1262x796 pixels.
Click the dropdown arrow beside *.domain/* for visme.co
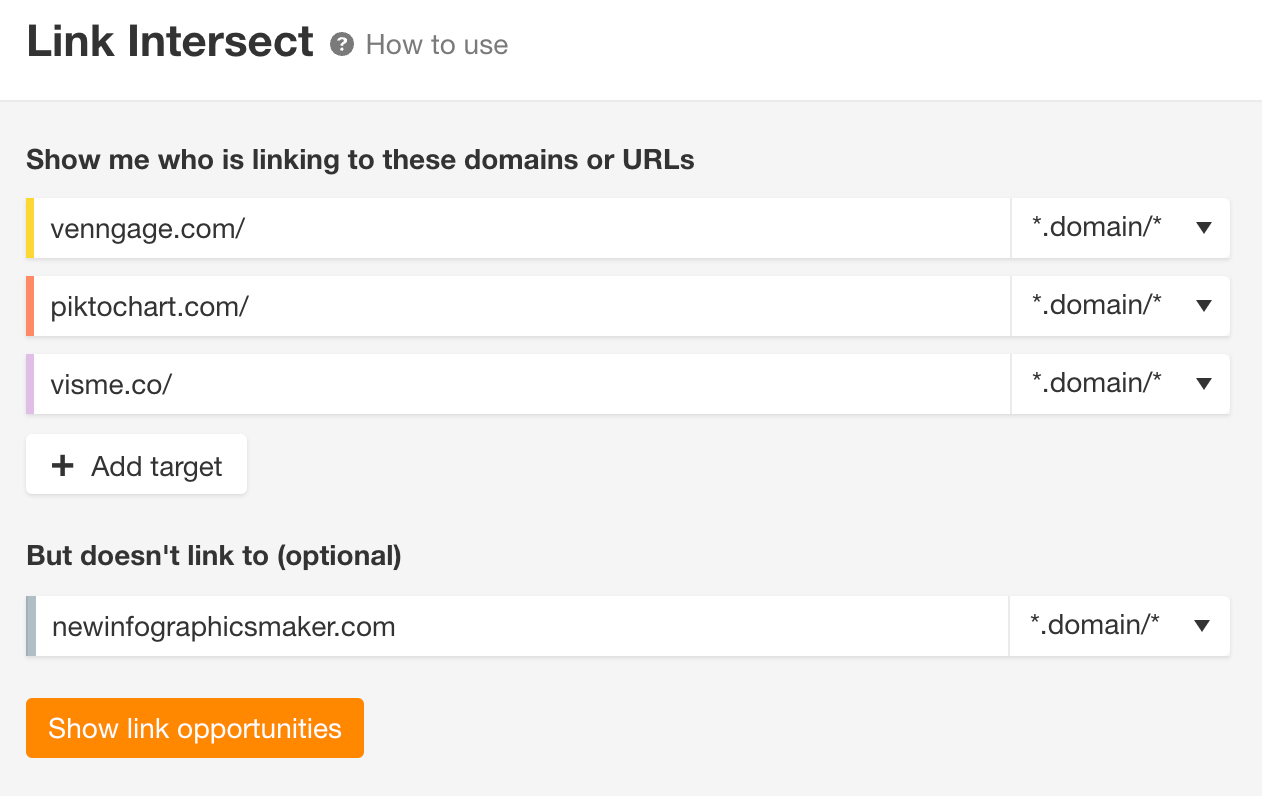point(1202,384)
